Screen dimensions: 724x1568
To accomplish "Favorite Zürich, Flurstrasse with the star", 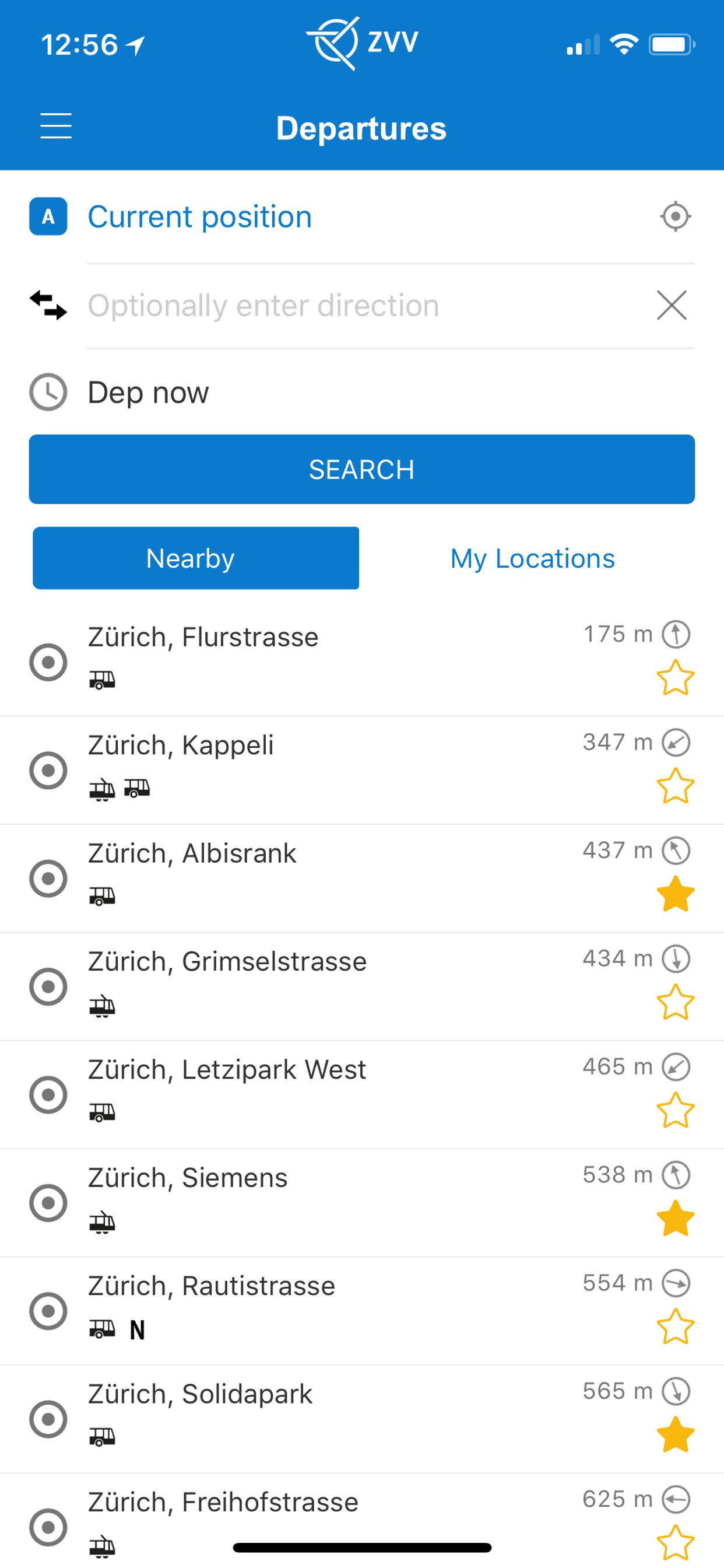I will point(676,677).
